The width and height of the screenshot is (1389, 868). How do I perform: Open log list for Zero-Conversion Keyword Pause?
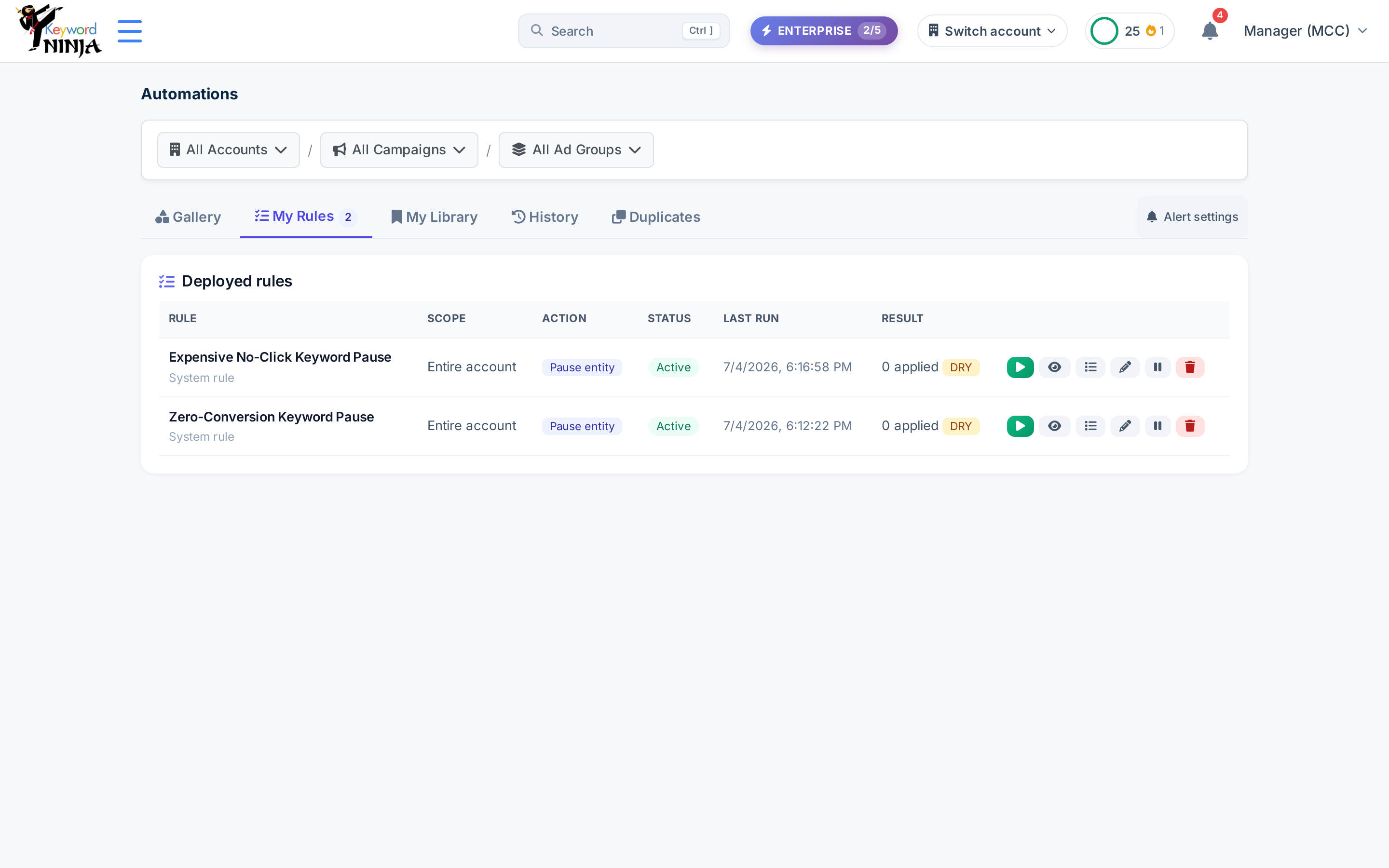point(1090,426)
